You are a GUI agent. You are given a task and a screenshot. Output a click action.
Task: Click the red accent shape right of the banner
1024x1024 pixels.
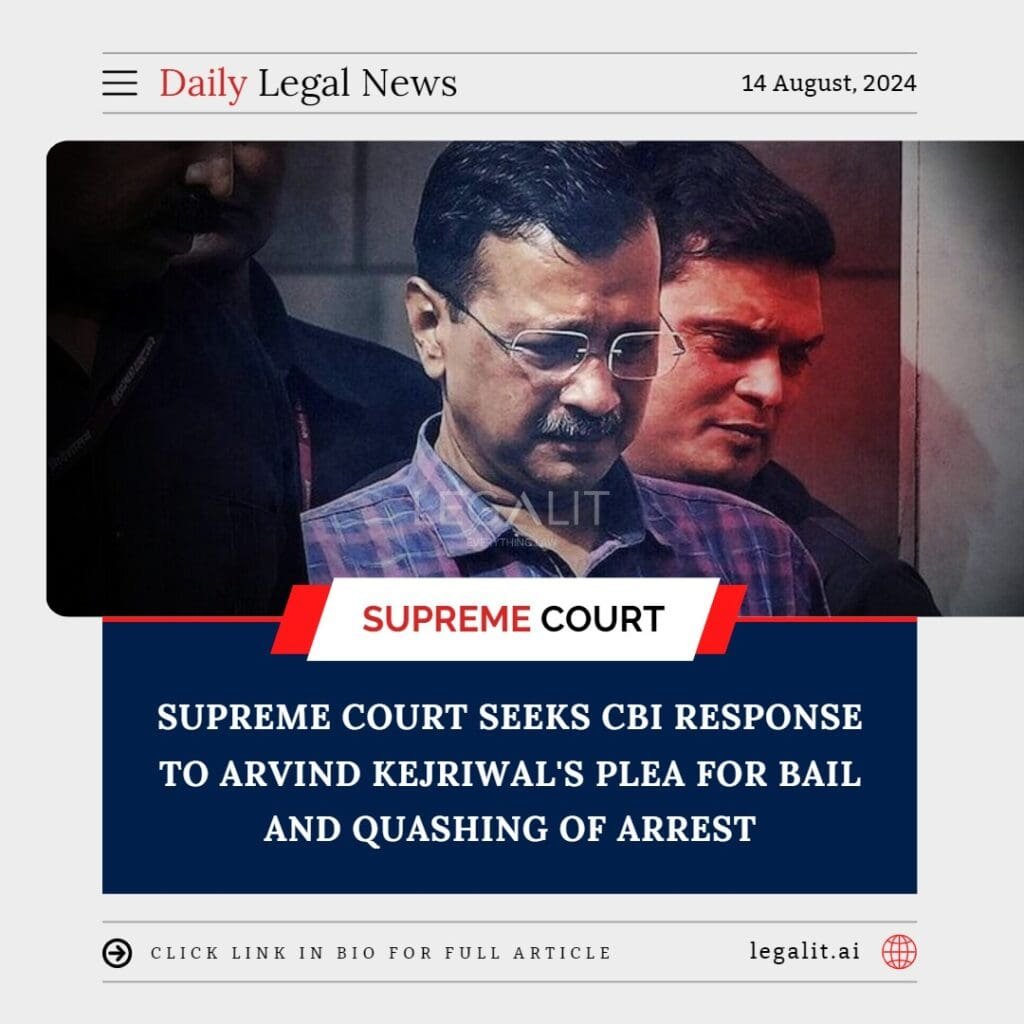click(722, 619)
